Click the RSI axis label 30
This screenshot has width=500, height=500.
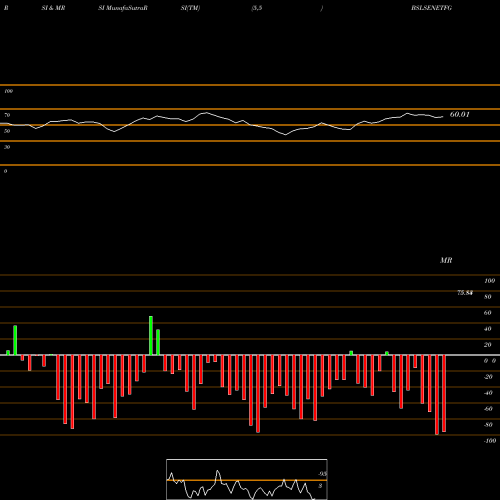[7, 147]
